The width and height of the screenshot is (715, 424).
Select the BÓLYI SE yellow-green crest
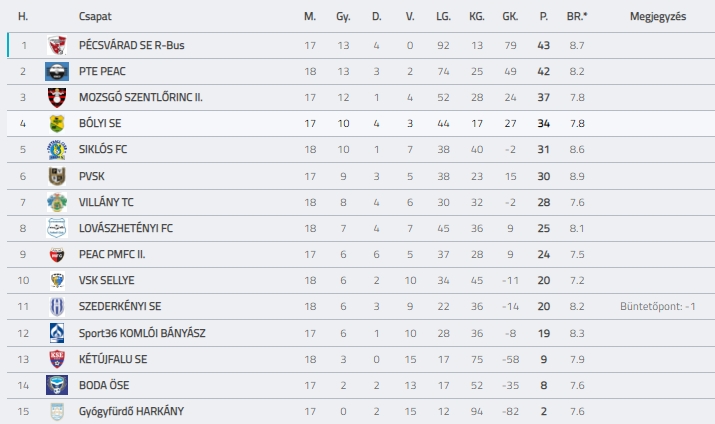(57, 124)
